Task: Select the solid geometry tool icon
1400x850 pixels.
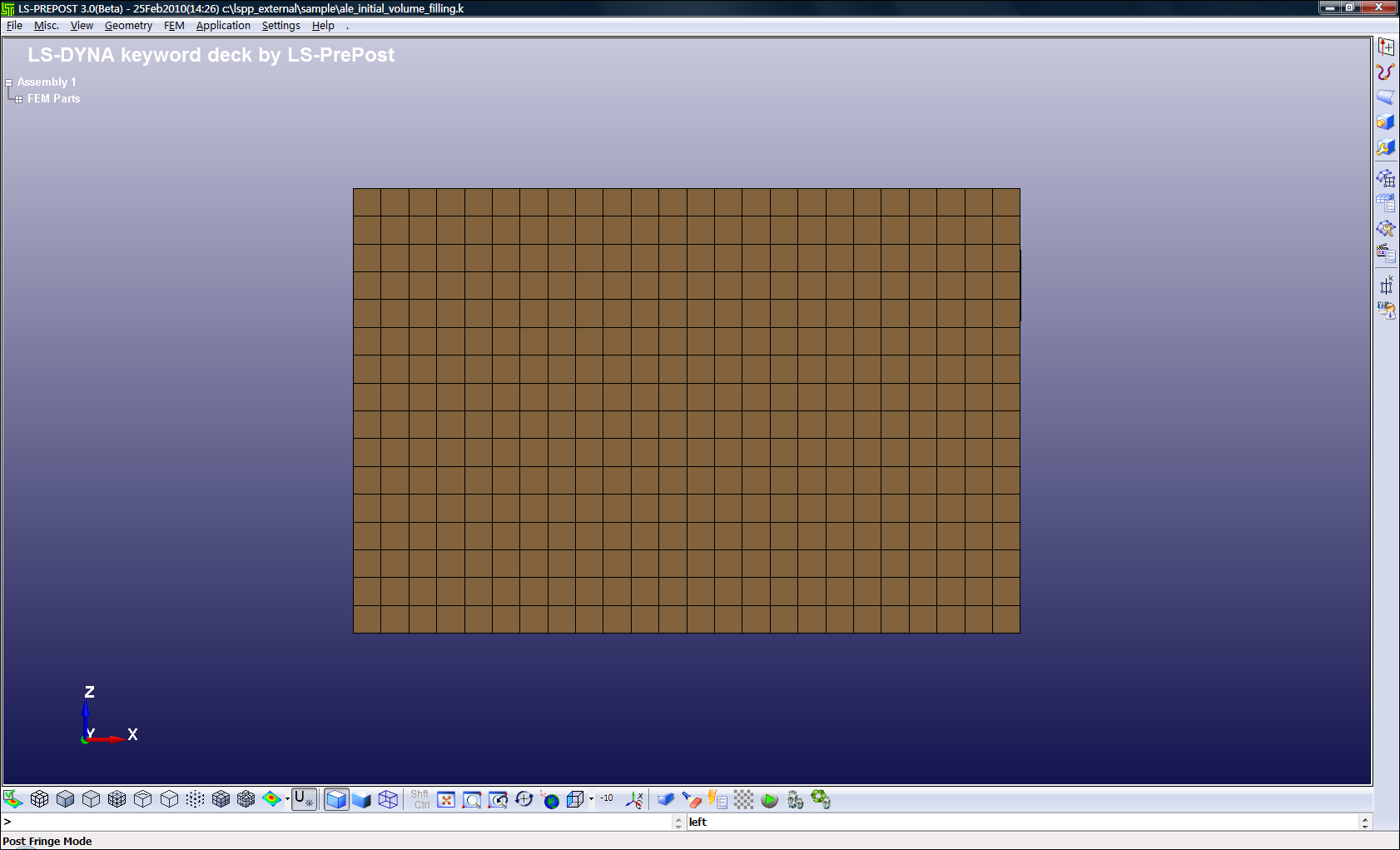Action: click(1385, 122)
